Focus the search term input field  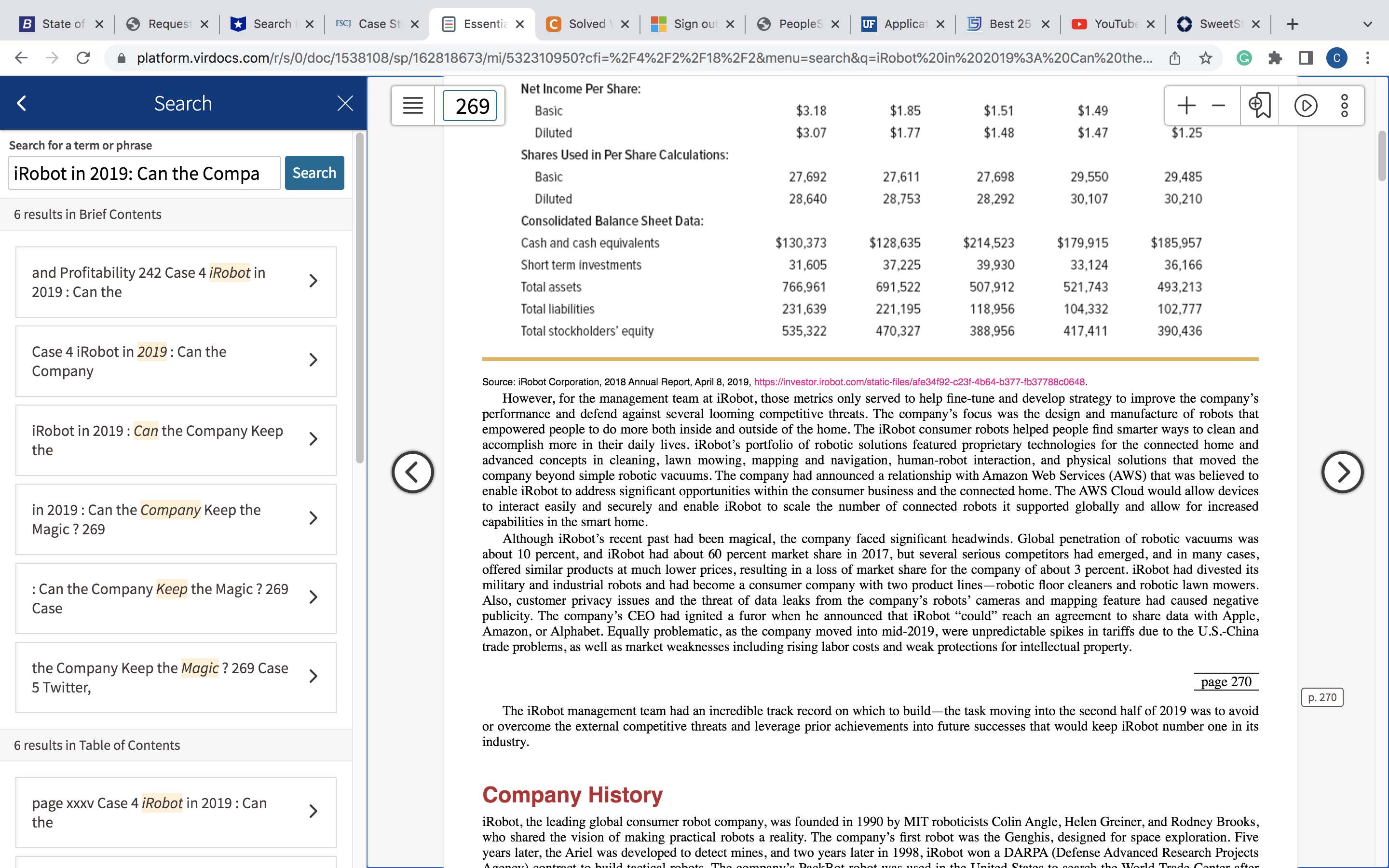[144, 173]
